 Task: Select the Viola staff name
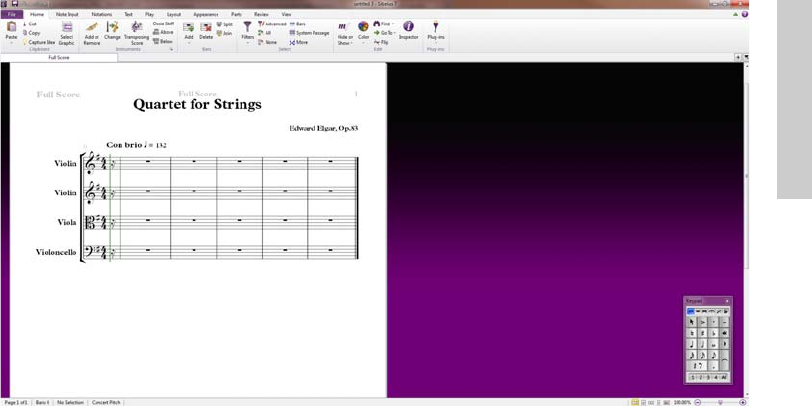tap(67, 222)
